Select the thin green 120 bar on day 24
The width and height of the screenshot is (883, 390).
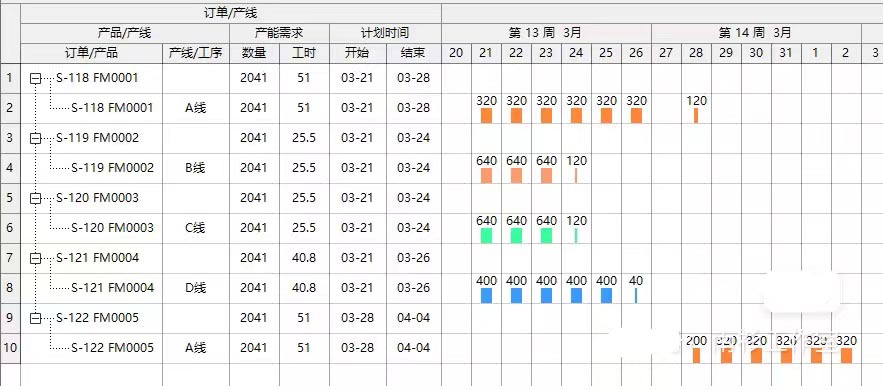pyautogui.click(x=576, y=236)
